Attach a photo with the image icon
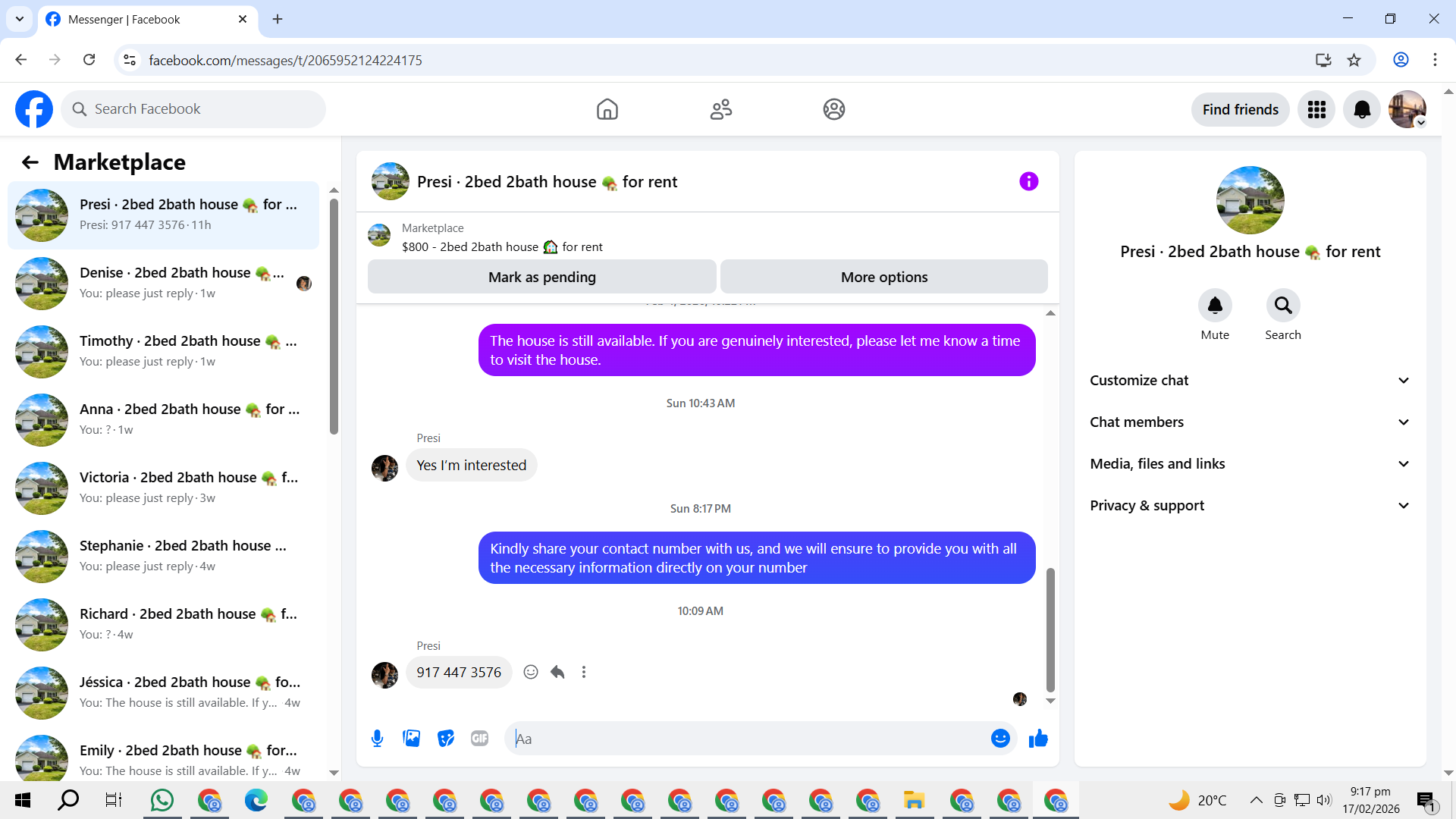This screenshot has width=1456, height=819. click(411, 739)
